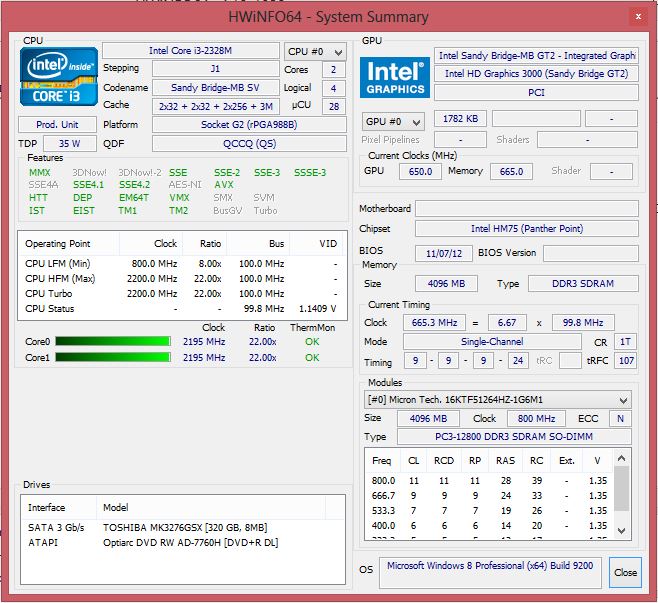Click the 666.7 frequency timing row

(490, 496)
